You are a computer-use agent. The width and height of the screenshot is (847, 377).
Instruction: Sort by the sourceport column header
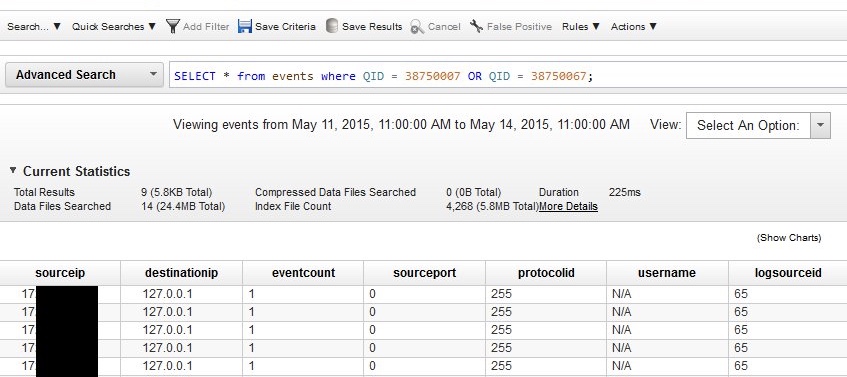pos(425,273)
